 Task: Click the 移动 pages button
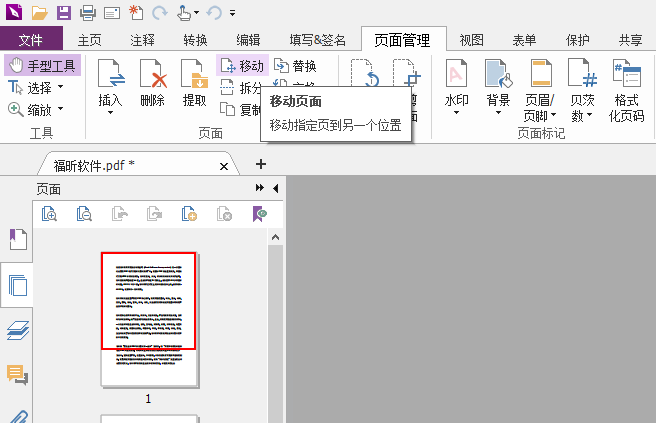[242, 66]
